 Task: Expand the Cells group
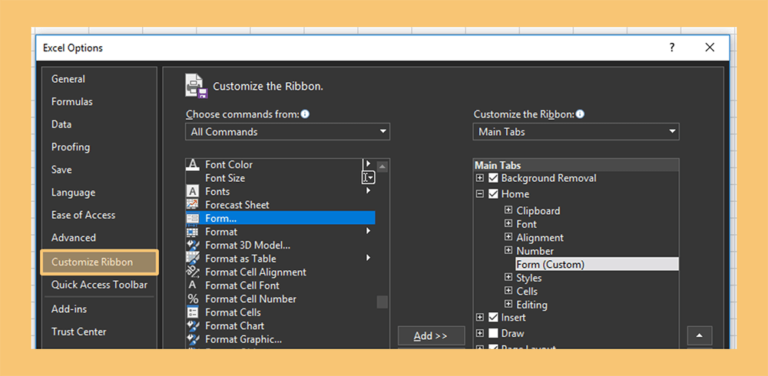[508, 291]
